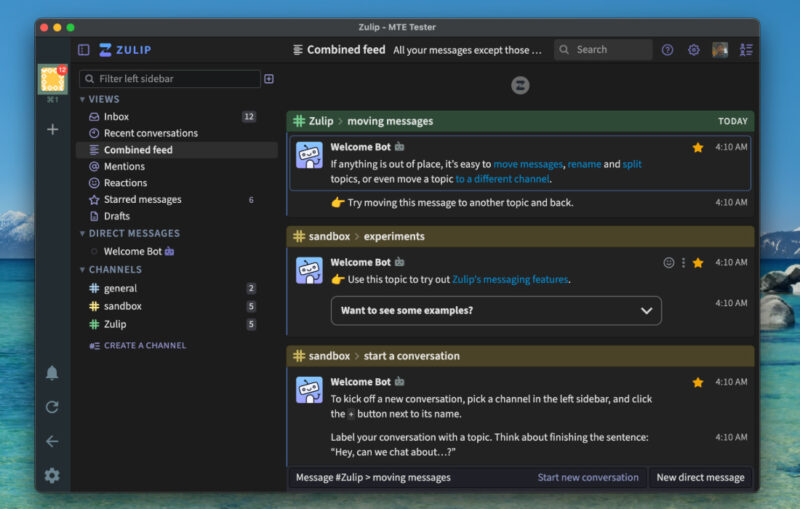
Task: Click the general channel unread count 2
Action: pyautogui.click(x=251, y=288)
